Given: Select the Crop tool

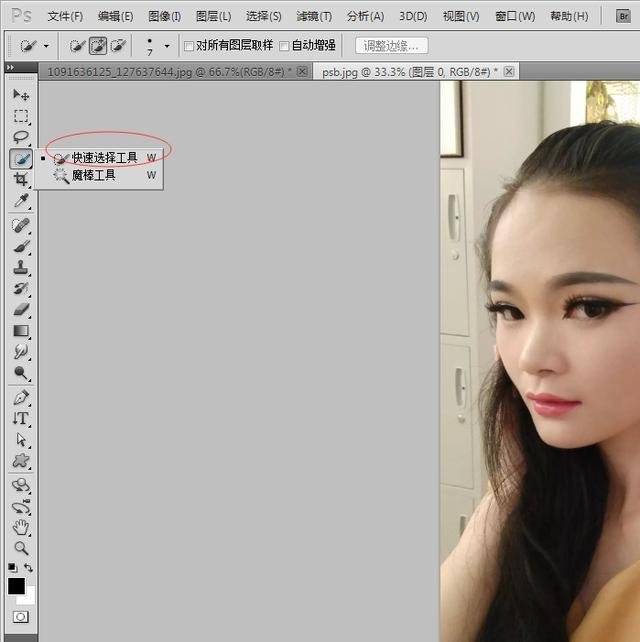Looking at the screenshot, I should tap(20, 179).
